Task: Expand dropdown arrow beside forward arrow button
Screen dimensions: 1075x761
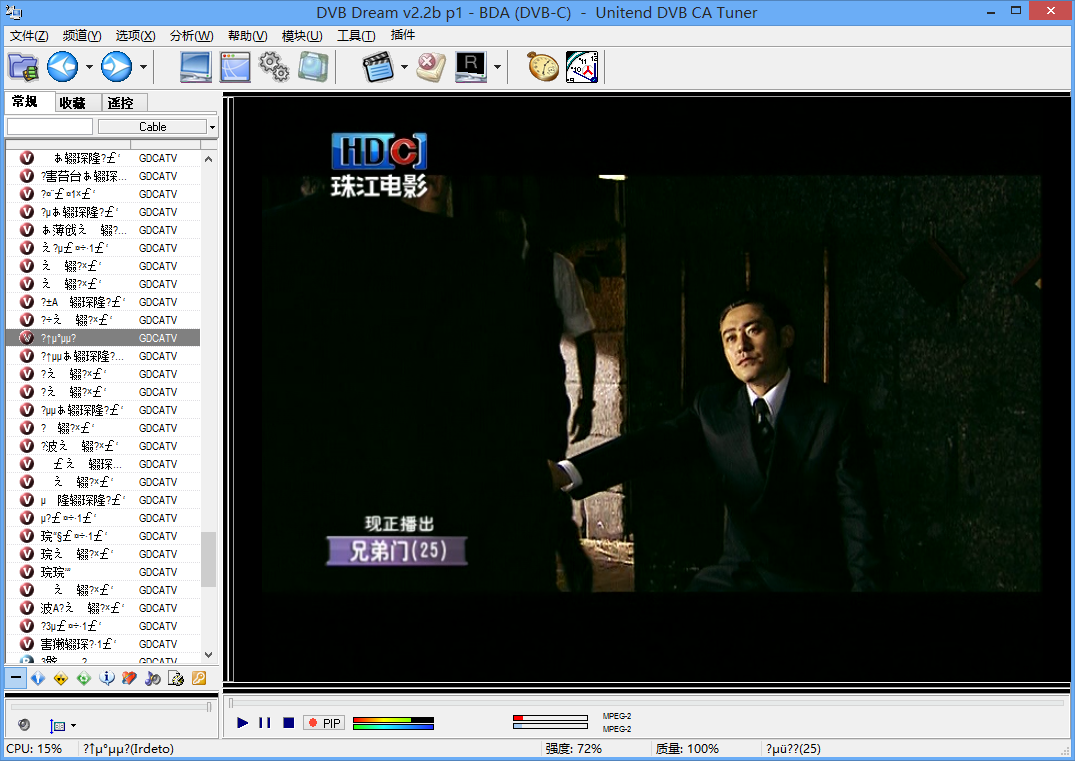Action: pyautogui.click(x=143, y=67)
